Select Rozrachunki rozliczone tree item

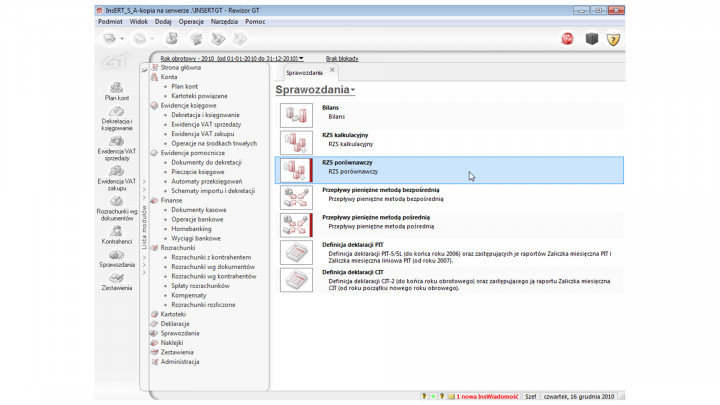pos(203,305)
